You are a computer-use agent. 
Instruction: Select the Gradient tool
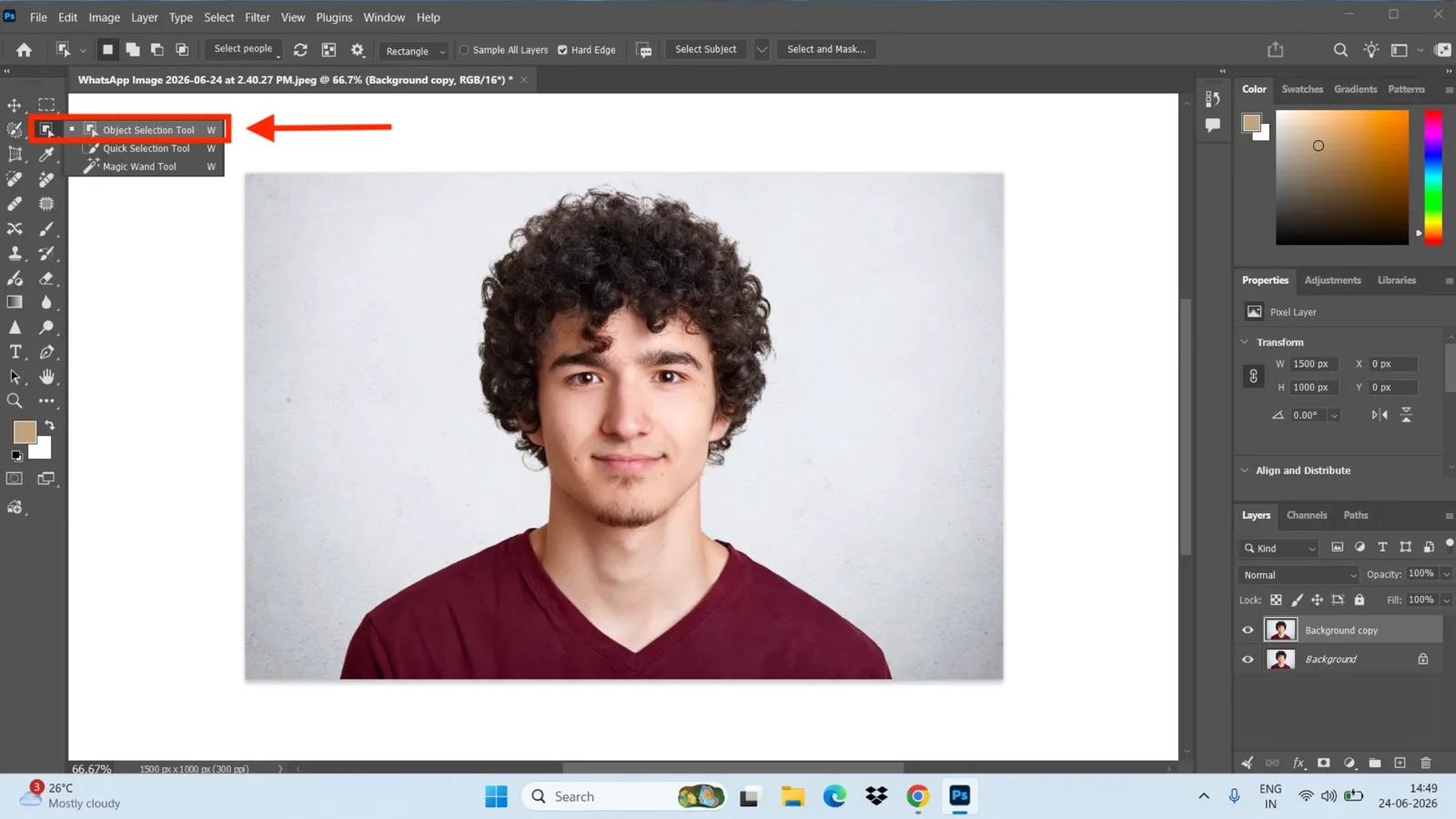pyautogui.click(x=15, y=302)
